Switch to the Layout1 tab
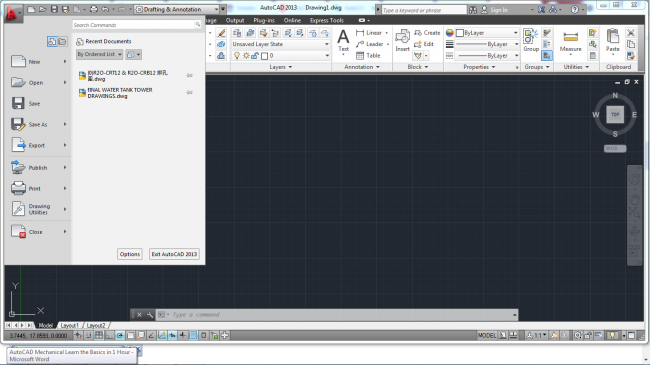Image resolution: width=650 pixels, height=365 pixels. tap(69, 326)
